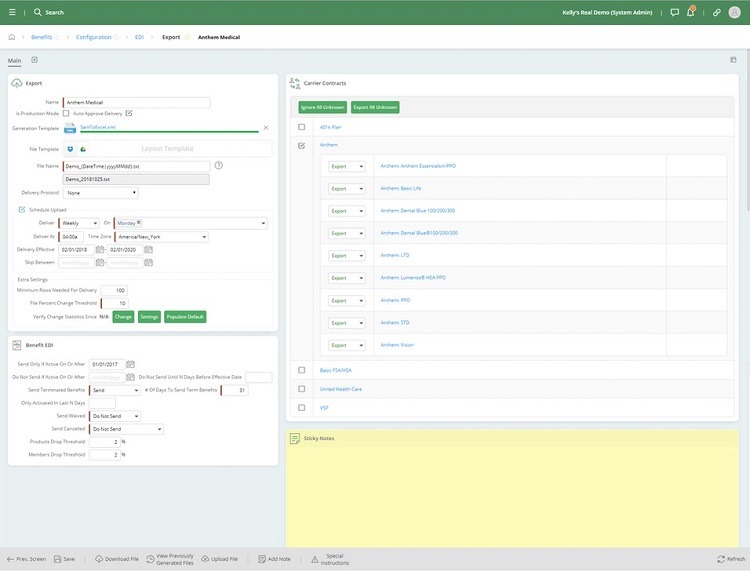Click the Refresh icon in bottom bar
Screen dimensions: 750x571
point(721,559)
